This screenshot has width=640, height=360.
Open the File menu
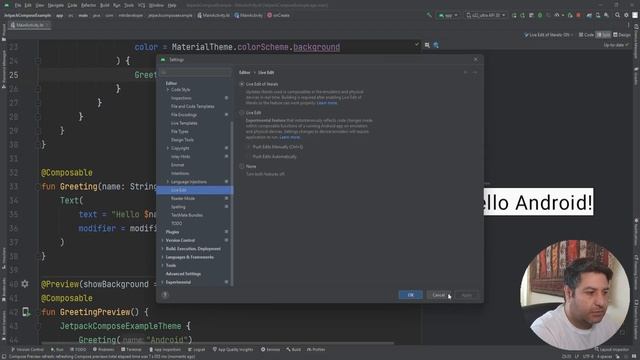(x=18, y=5)
